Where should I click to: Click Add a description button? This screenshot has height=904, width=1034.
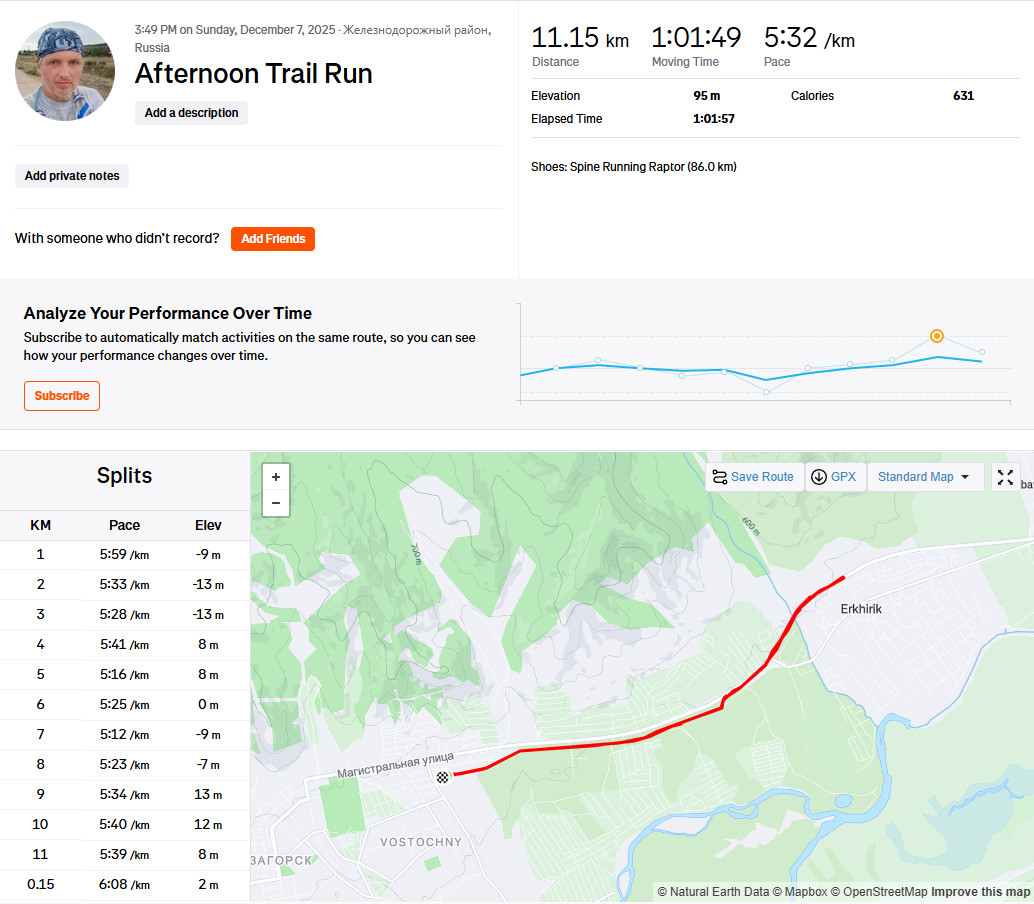point(191,113)
